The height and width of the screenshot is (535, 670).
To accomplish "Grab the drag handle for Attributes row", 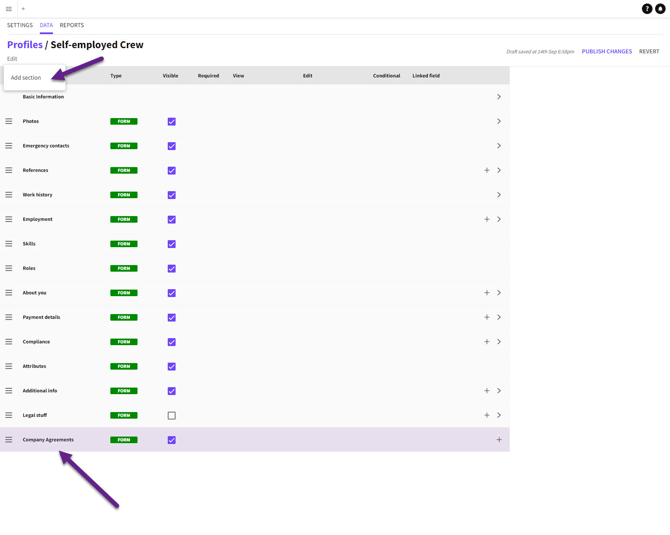I will (9, 366).
